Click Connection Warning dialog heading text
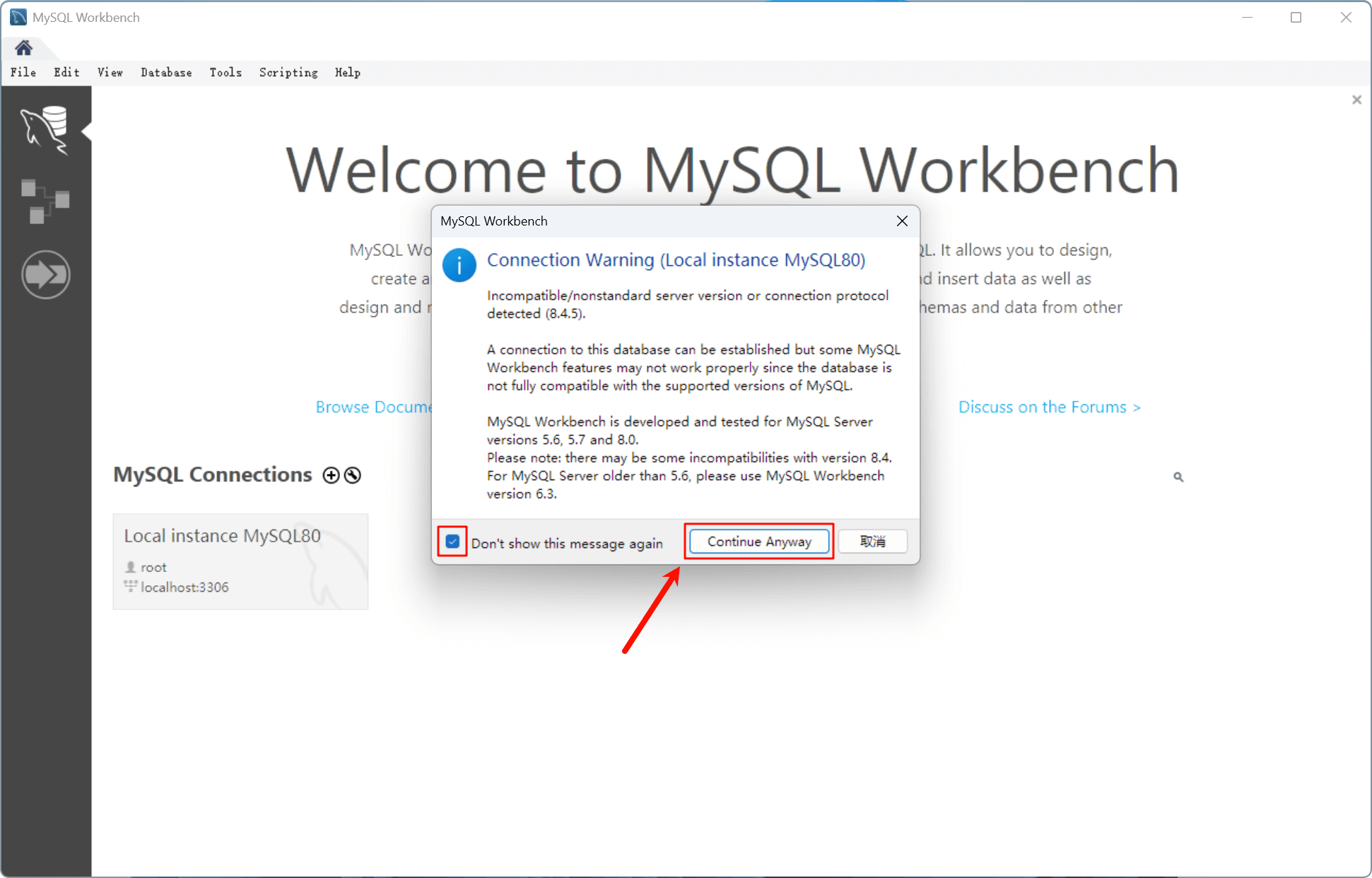The height and width of the screenshot is (878, 1372). click(x=676, y=260)
